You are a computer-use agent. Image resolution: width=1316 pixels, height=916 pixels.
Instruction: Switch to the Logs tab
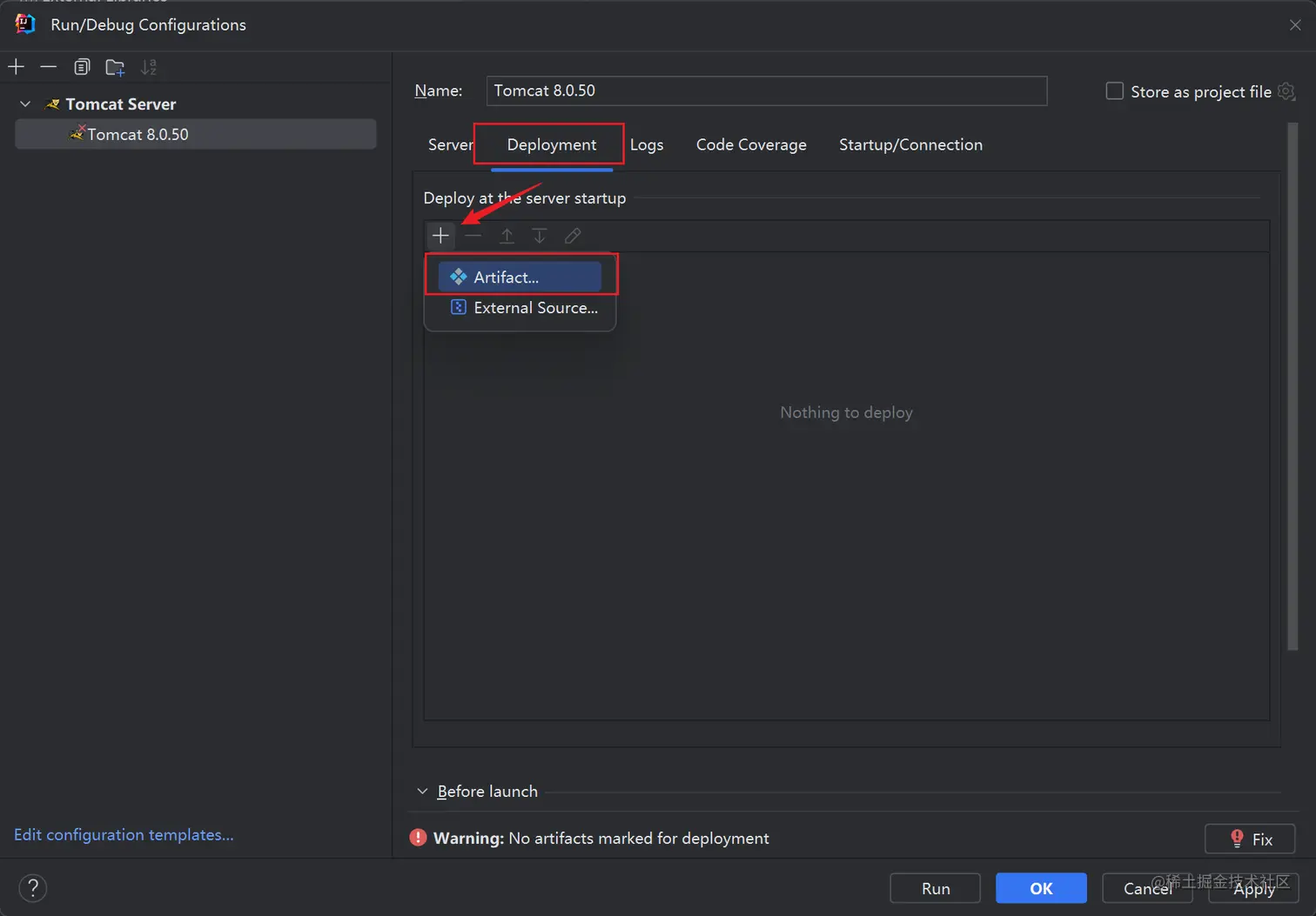[647, 144]
